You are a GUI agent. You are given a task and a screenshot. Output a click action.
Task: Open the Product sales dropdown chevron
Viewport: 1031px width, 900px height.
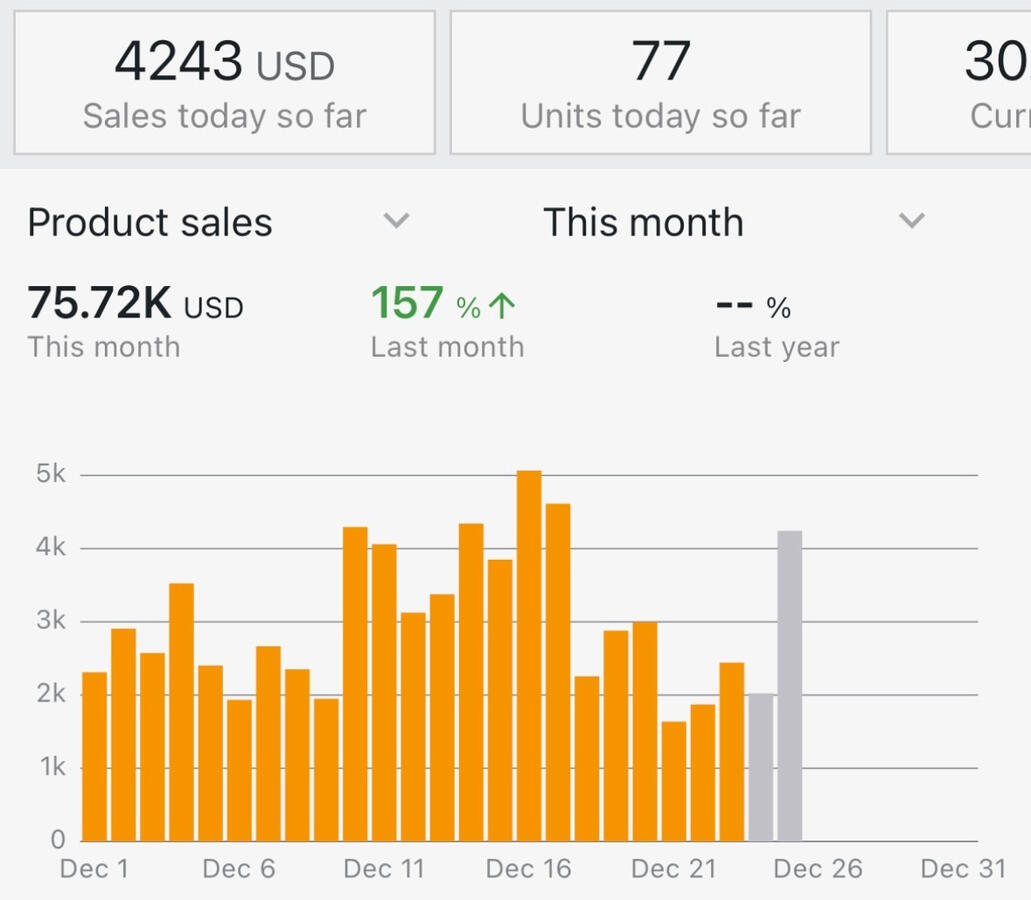[396, 221]
